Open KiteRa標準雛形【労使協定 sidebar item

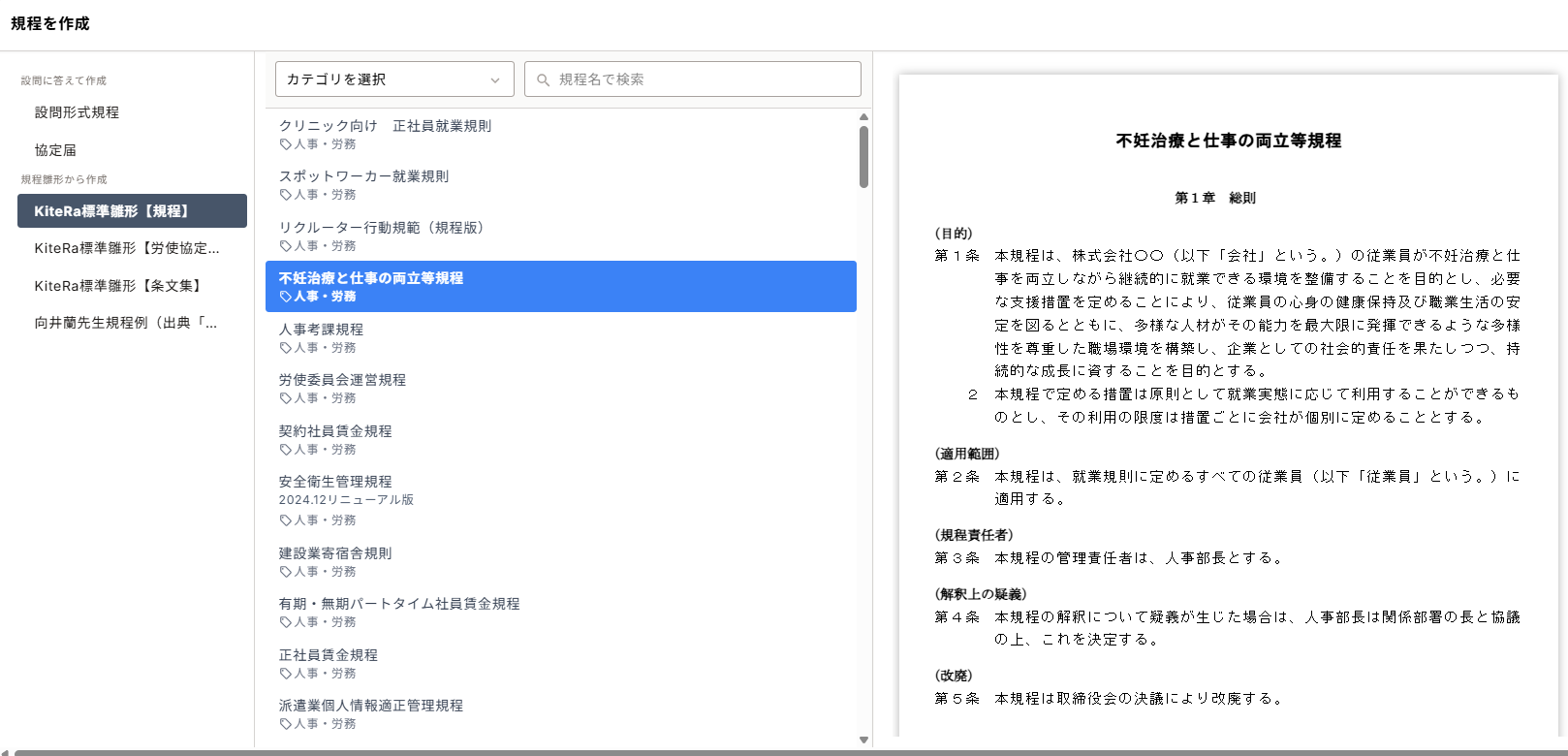[127, 248]
